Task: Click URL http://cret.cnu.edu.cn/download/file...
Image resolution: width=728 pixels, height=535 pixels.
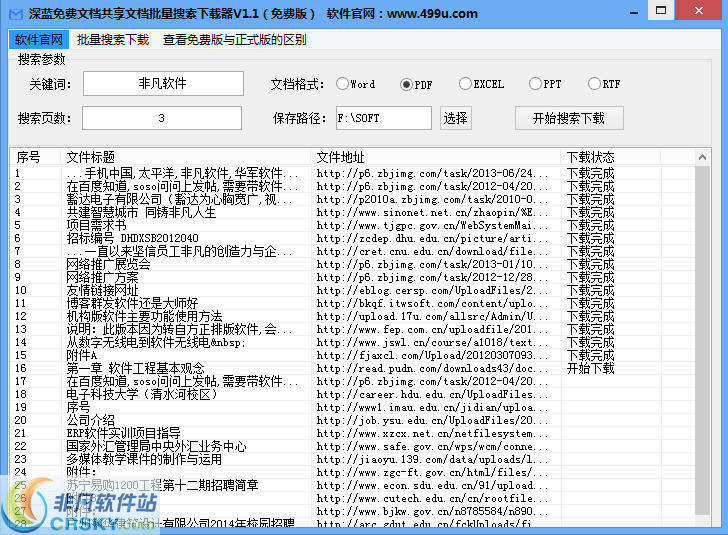Action: click(x=432, y=252)
